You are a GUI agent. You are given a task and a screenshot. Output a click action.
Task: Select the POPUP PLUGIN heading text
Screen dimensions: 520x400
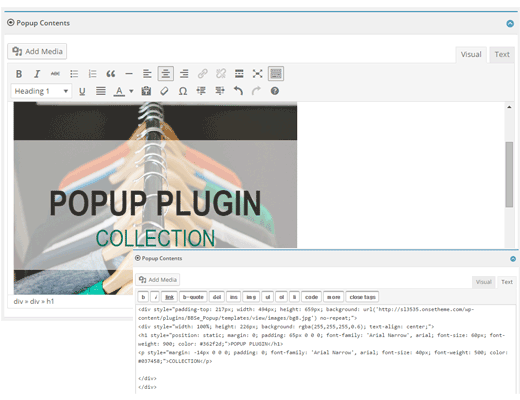155,203
